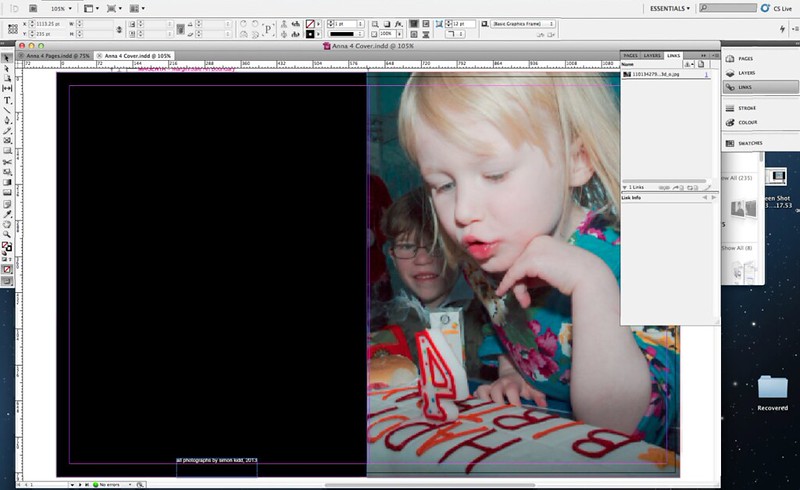Select the Scissors tool
Viewport: 800px width, 490px height.
(7, 162)
